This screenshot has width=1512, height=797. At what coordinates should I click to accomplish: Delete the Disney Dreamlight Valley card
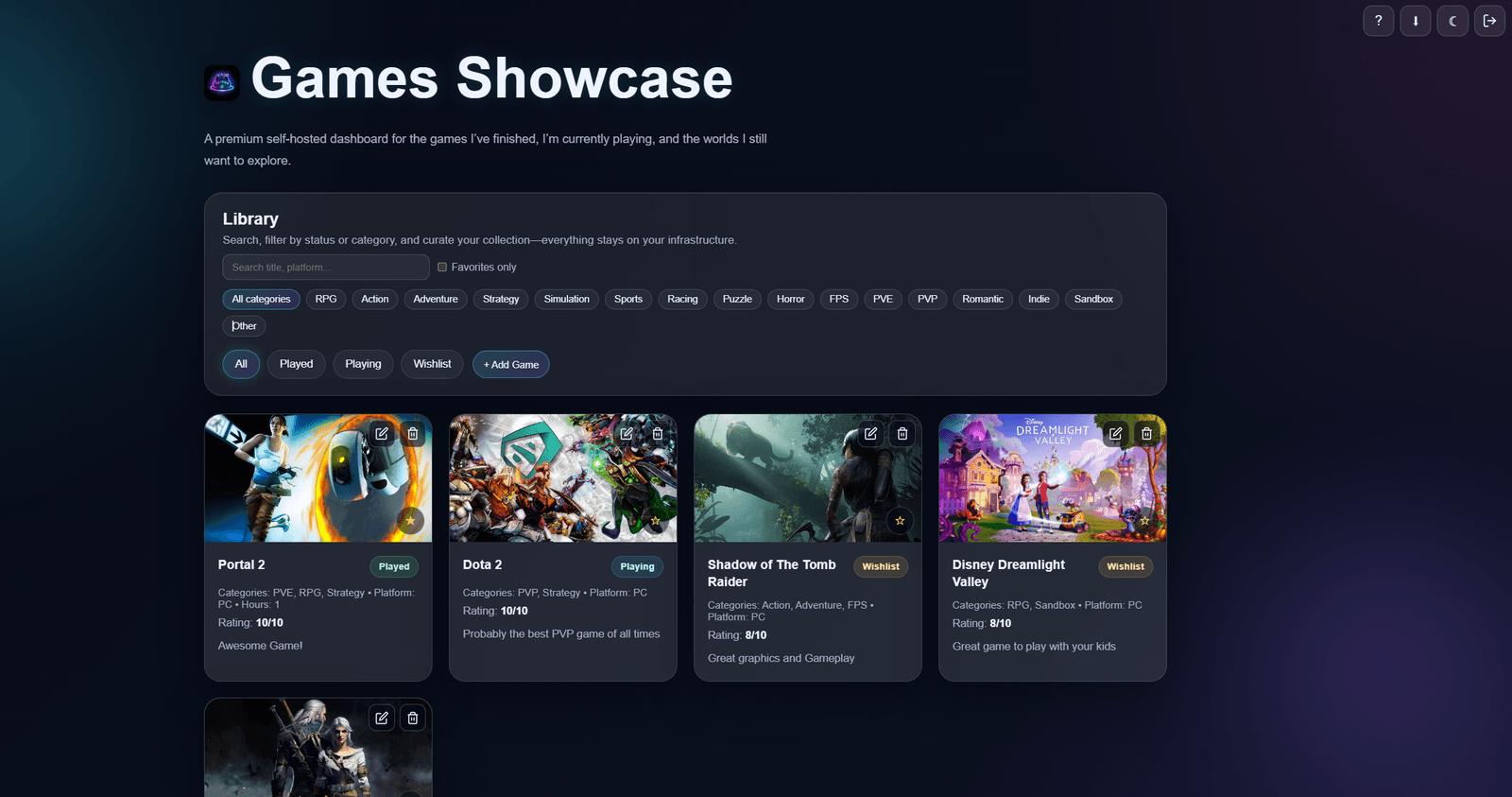click(x=1146, y=434)
